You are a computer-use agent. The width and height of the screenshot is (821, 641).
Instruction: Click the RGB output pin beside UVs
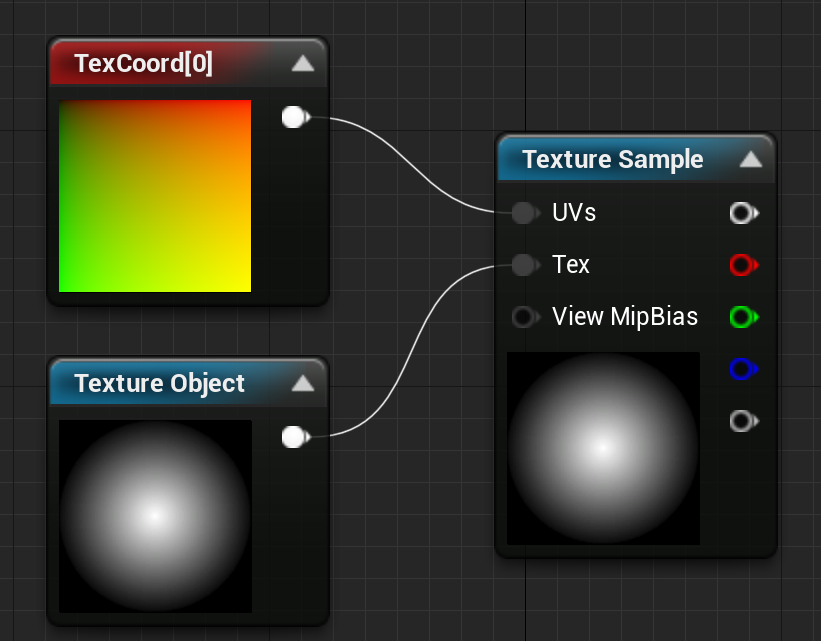tap(744, 213)
